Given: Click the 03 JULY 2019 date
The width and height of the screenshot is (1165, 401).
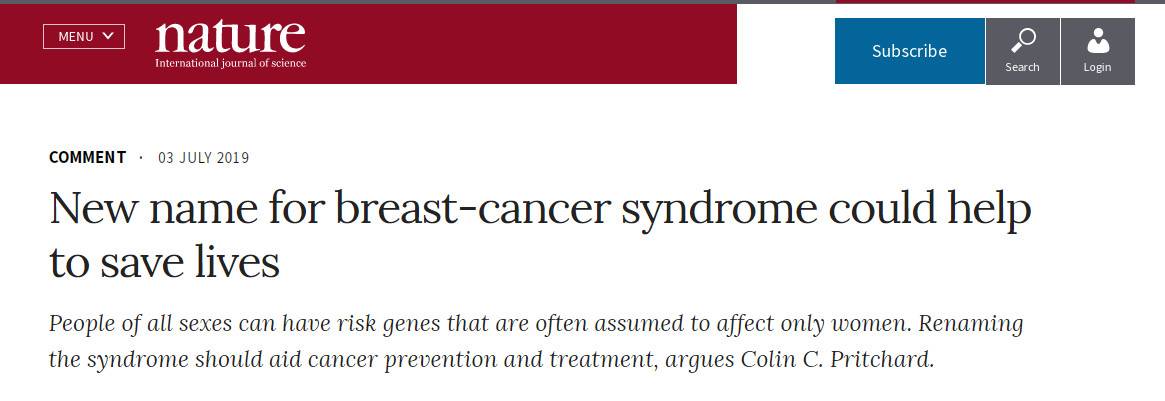Looking at the screenshot, I should (203, 158).
